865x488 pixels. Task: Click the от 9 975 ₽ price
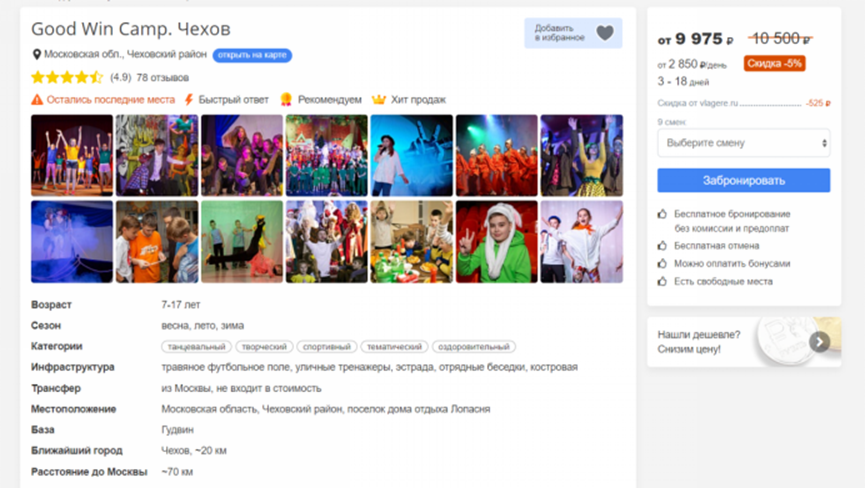[695, 39]
